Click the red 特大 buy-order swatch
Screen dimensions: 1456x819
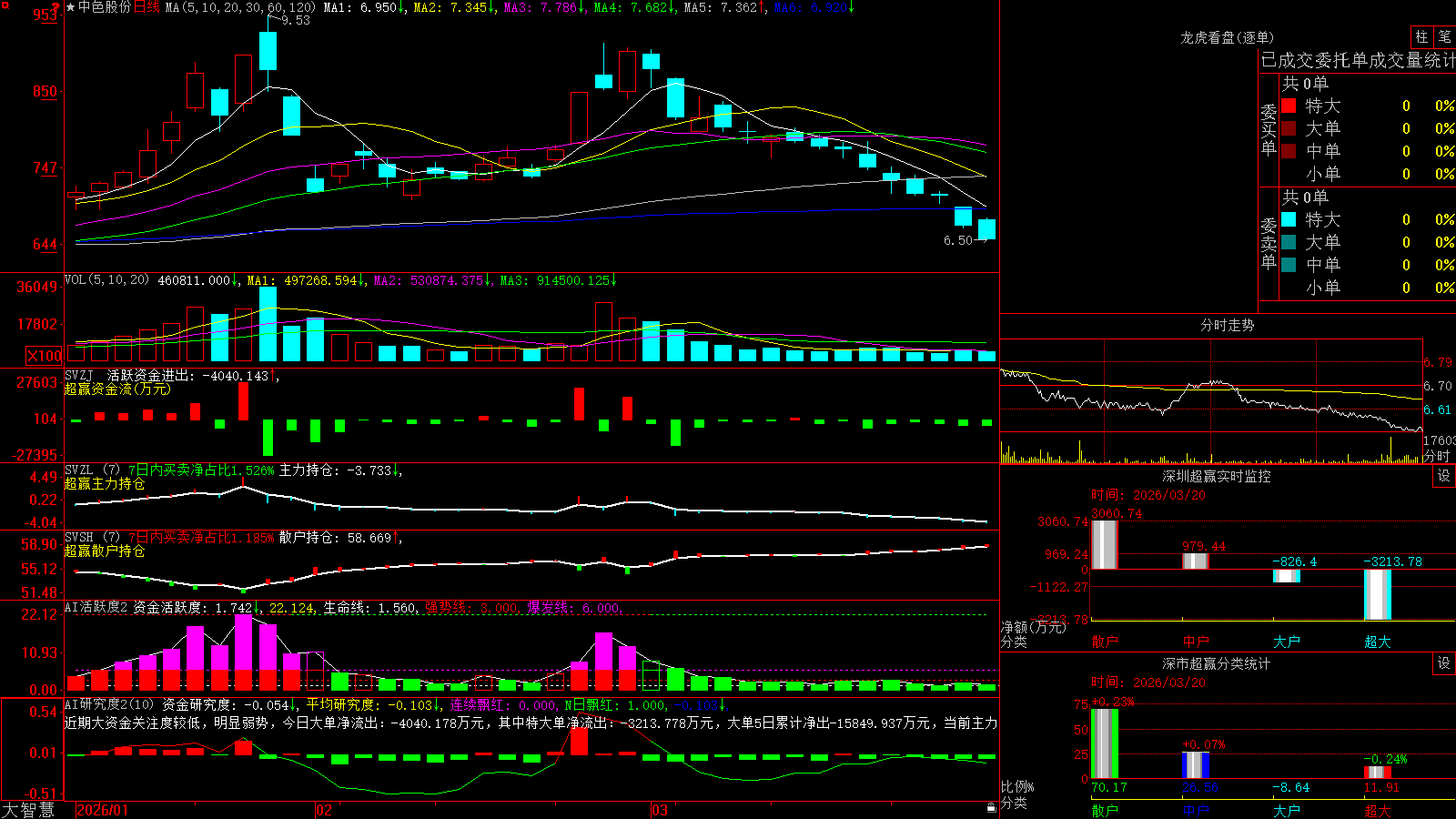[x=1289, y=106]
